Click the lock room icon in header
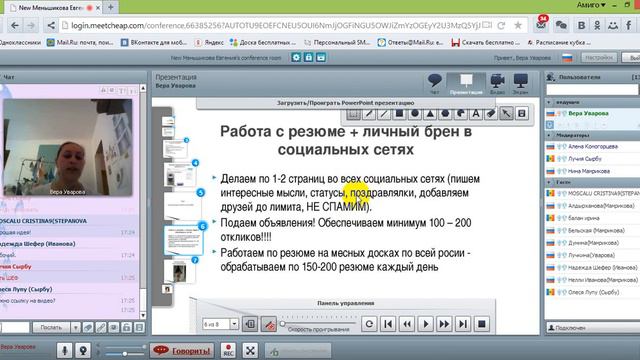Viewport: 640px width, 360px height. click(x=309, y=58)
